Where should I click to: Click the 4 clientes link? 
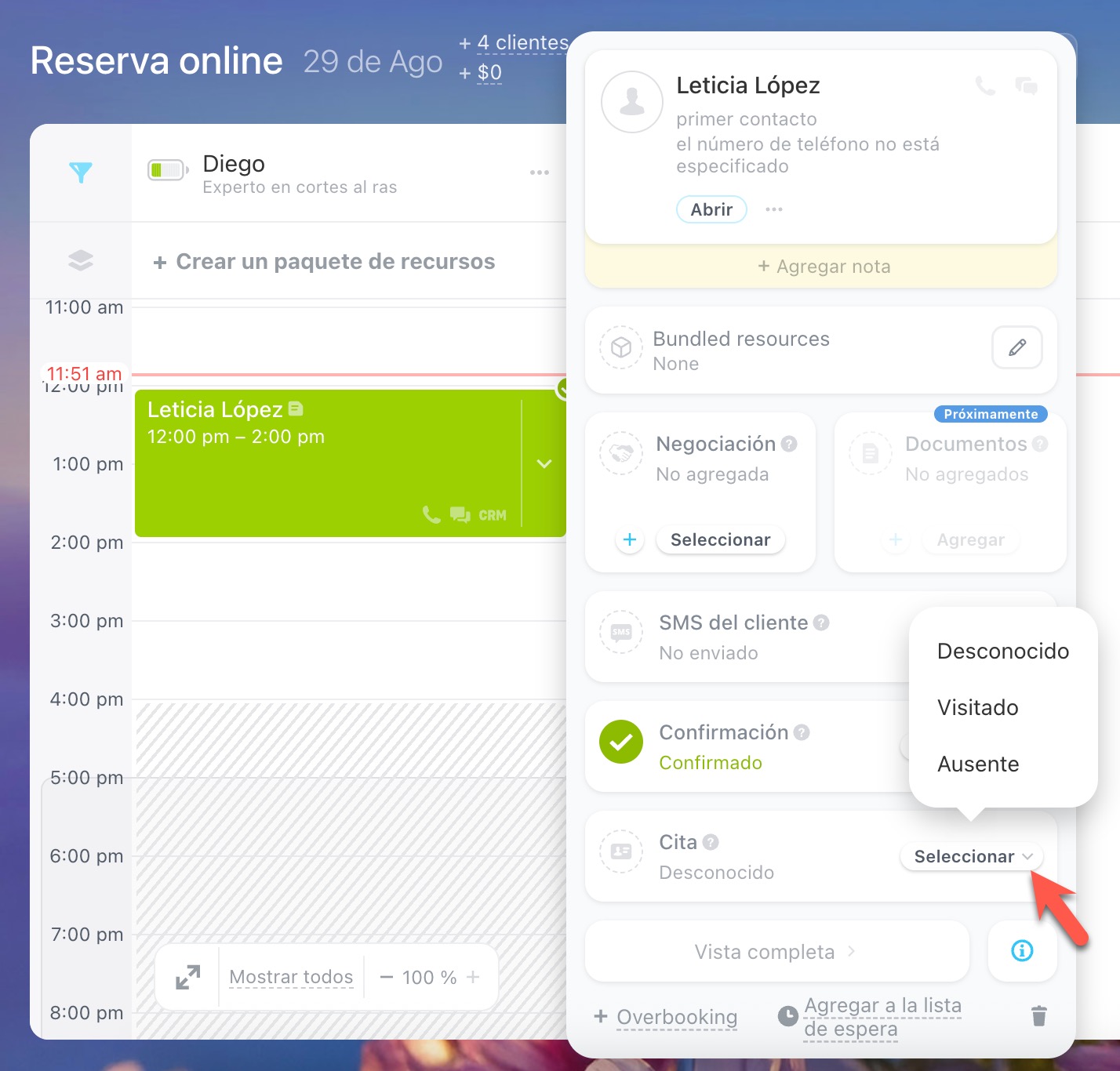523,42
